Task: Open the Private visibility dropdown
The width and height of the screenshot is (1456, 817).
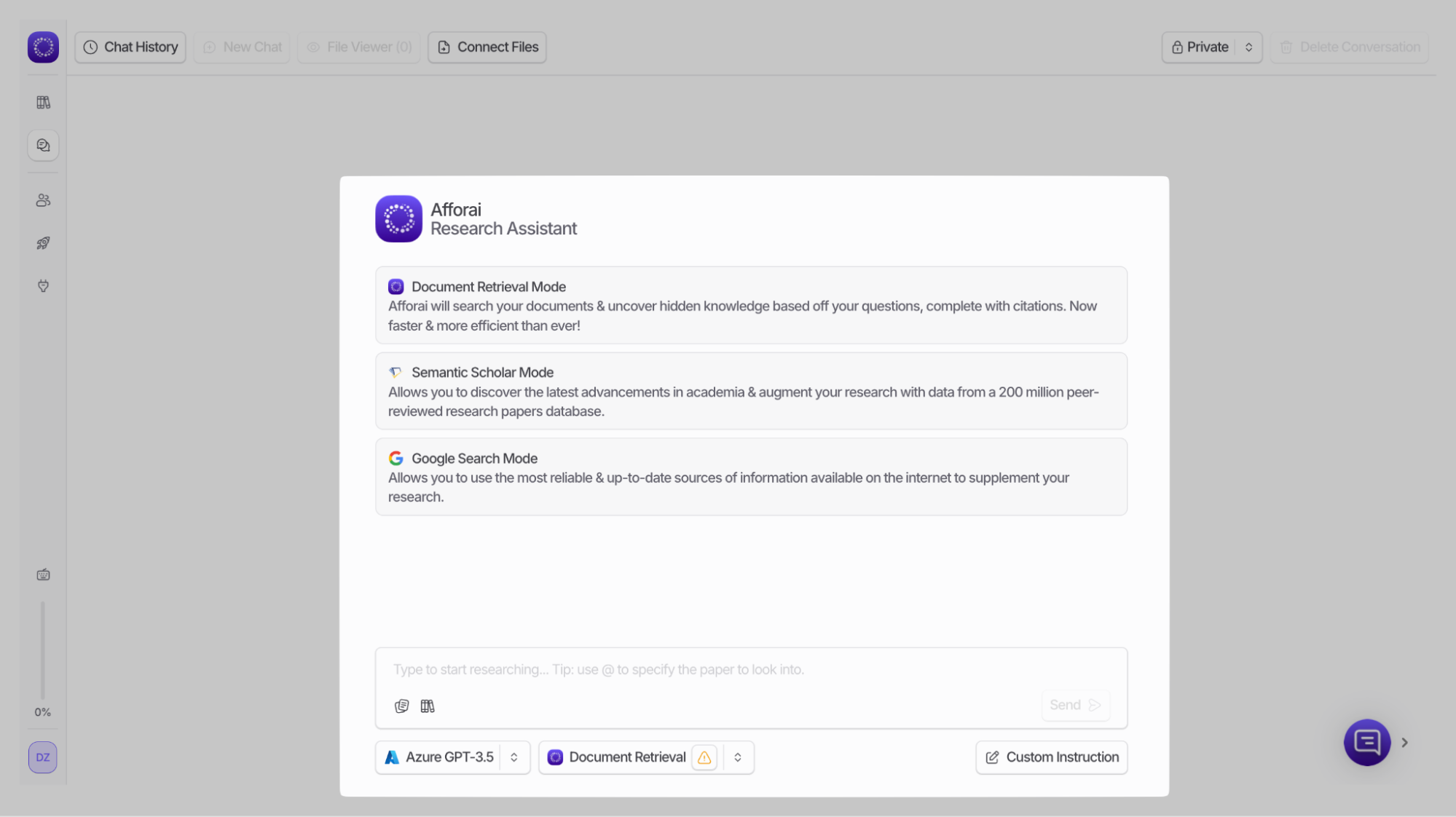Action: point(1211,47)
